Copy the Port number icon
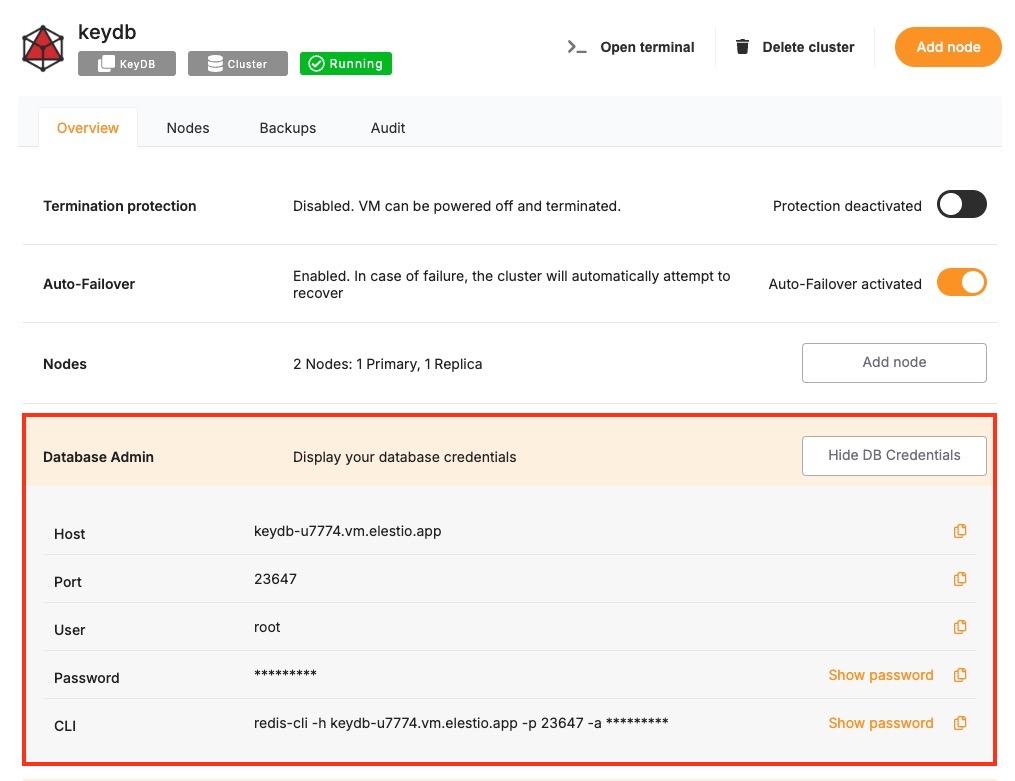The height and width of the screenshot is (781, 1015). (x=960, y=579)
